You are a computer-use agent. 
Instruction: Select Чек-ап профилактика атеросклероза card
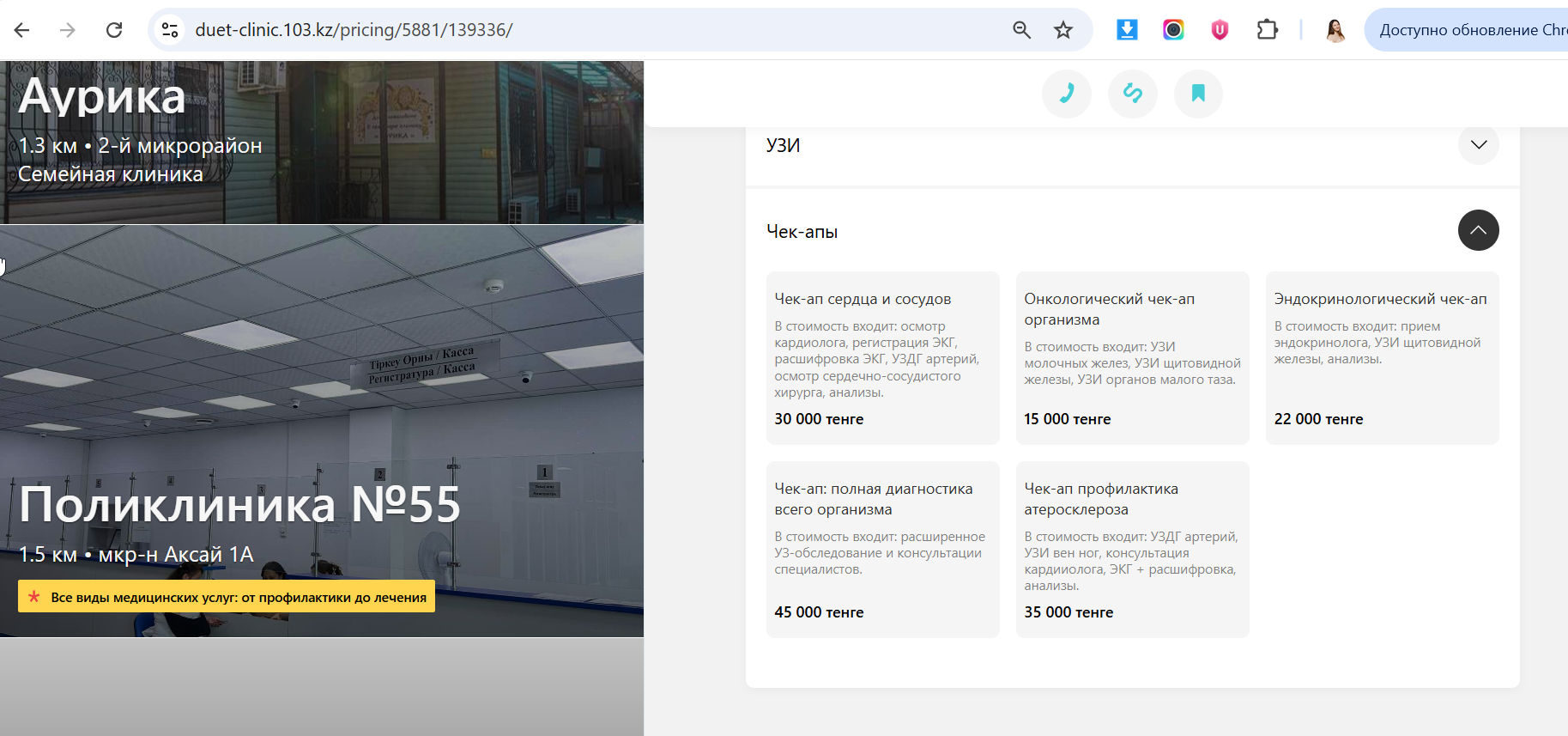pyautogui.click(x=1133, y=550)
